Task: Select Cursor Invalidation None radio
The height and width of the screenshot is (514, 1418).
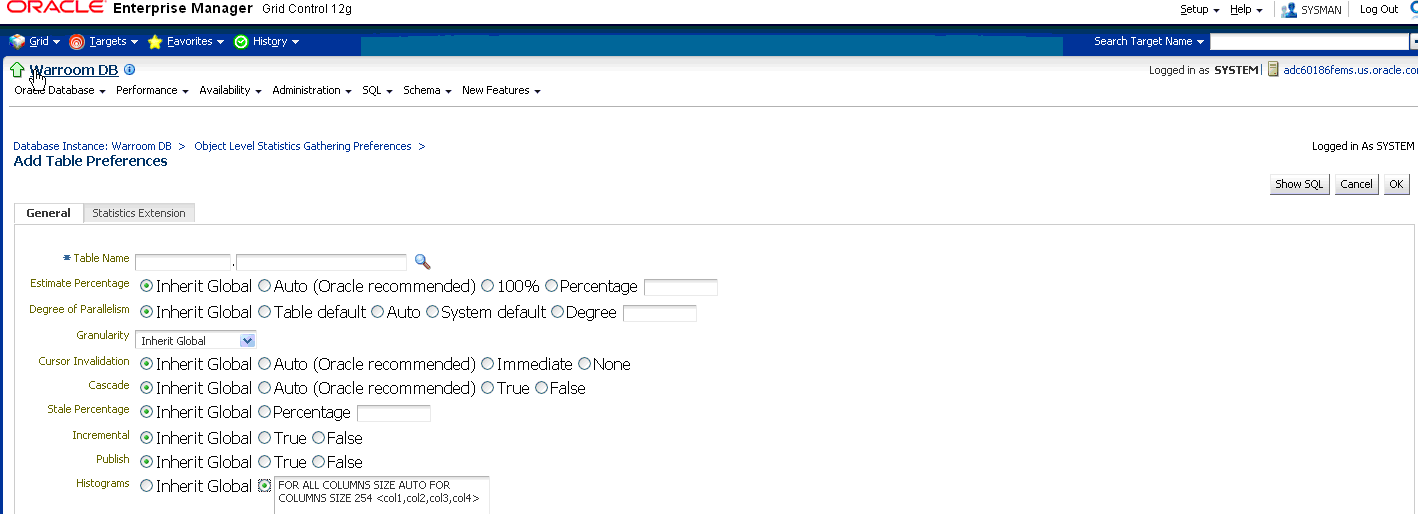Action: pyautogui.click(x=584, y=364)
